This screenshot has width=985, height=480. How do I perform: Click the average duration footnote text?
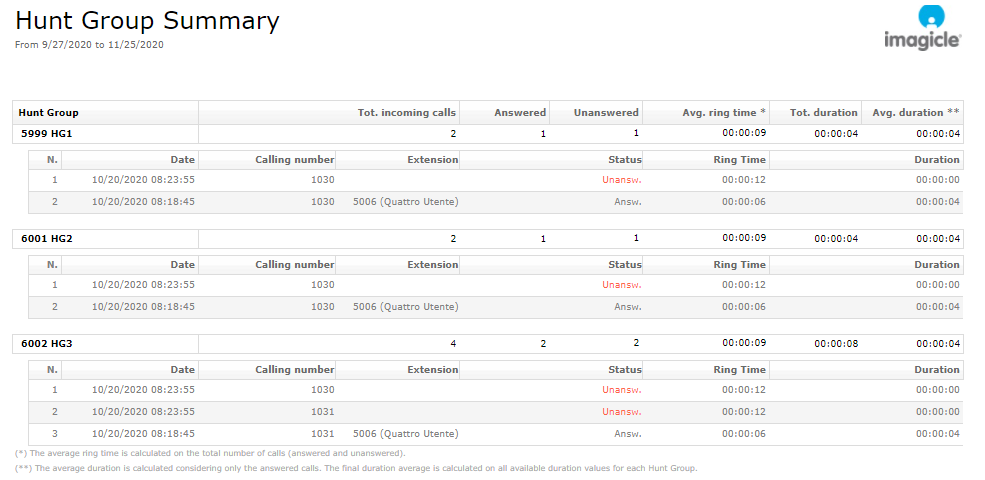tap(355, 468)
